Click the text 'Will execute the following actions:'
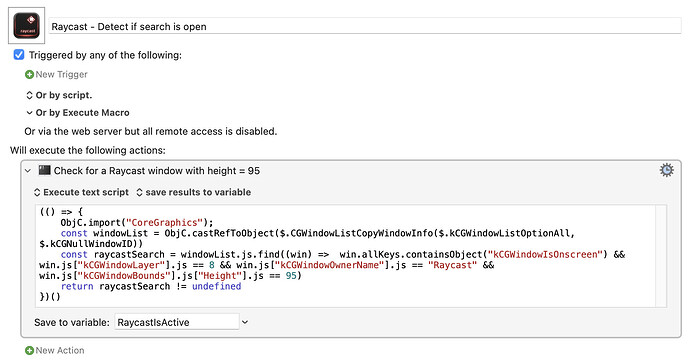This screenshot has height=363, width=690. pos(88,150)
